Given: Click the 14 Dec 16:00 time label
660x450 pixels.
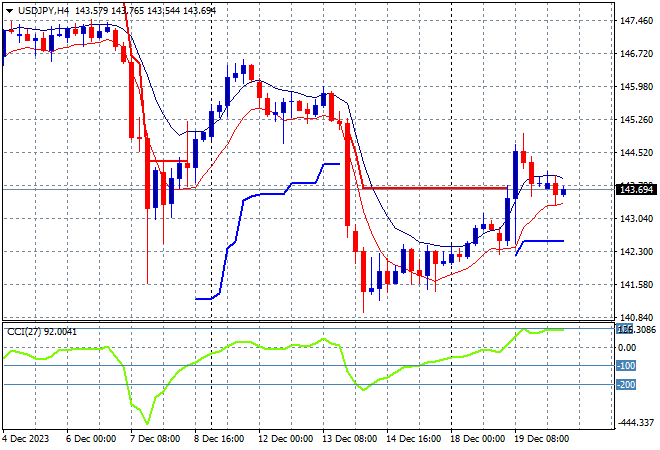Looking at the screenshot, I should pyautogui.click(x=414, y=439).
